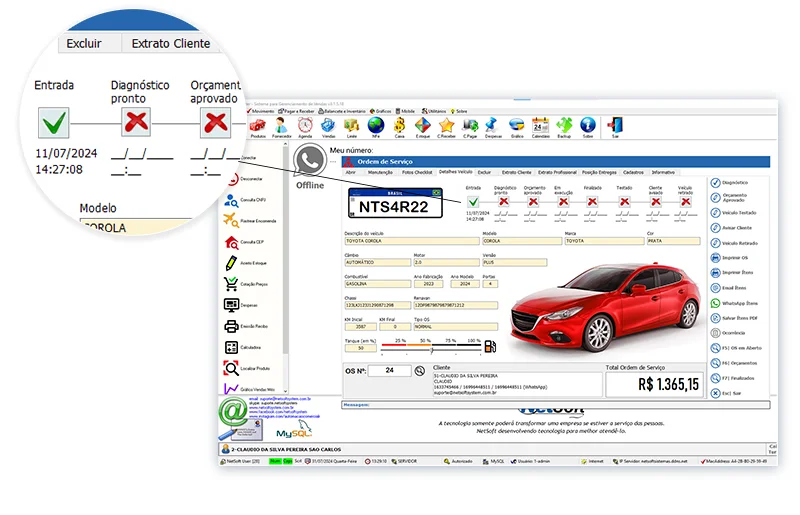Click the sidebar scroll up arrow
This screenshot has height=515, width=800.
click(x=285, y=145)
